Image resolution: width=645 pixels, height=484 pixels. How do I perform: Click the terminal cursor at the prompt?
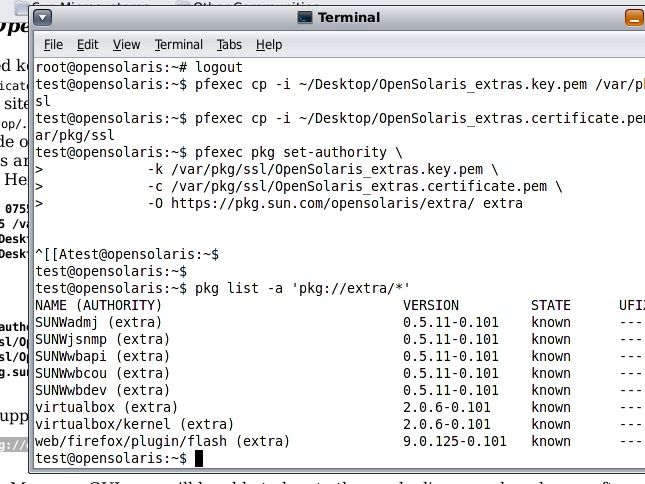(199, 458)
